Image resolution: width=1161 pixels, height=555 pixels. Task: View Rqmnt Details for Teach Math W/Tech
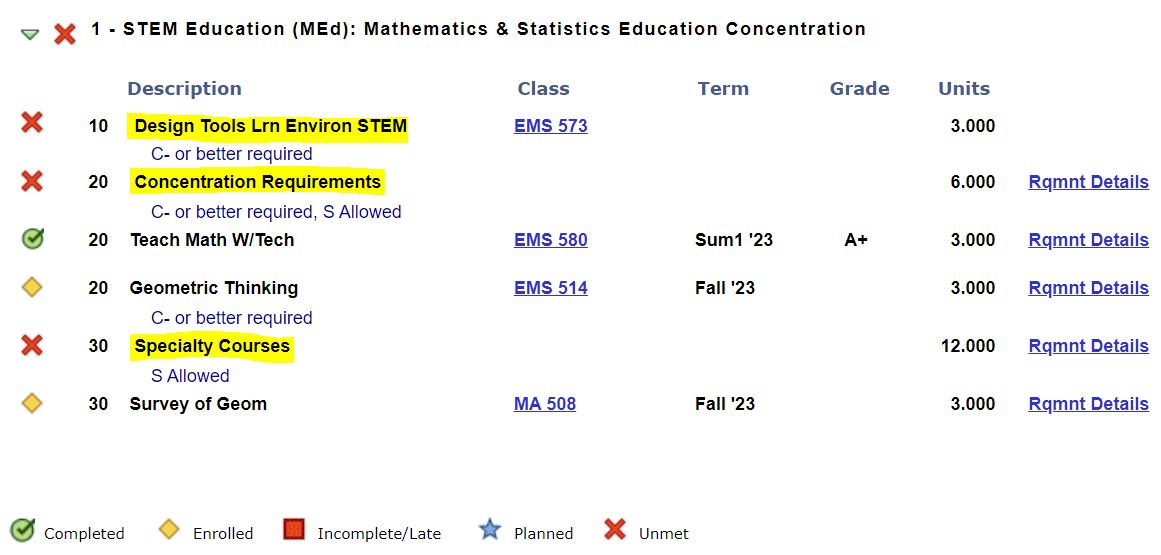(x=1088, y=240)
